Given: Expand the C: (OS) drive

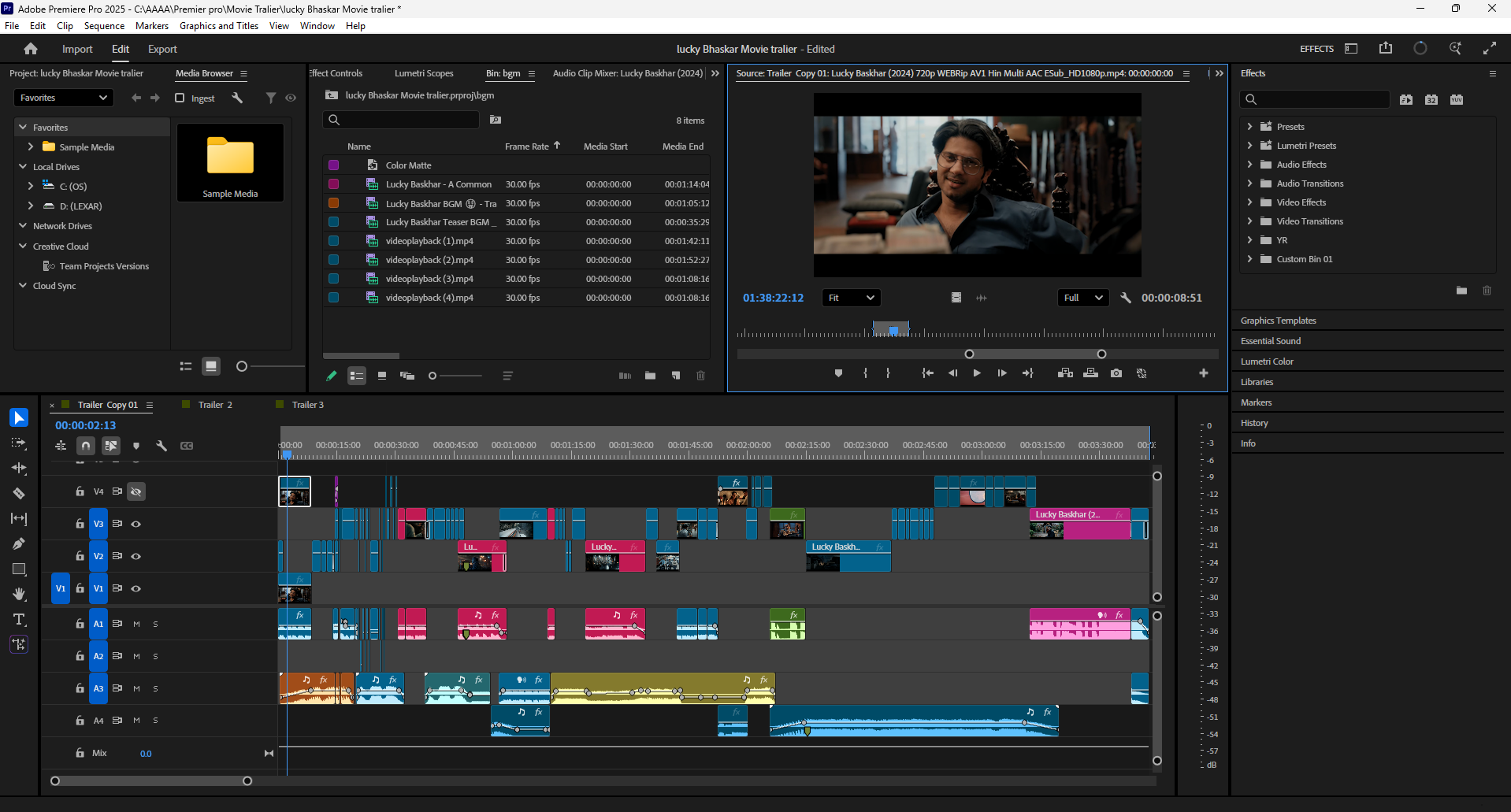Looking at the screenshot, I should coord(31,186).
